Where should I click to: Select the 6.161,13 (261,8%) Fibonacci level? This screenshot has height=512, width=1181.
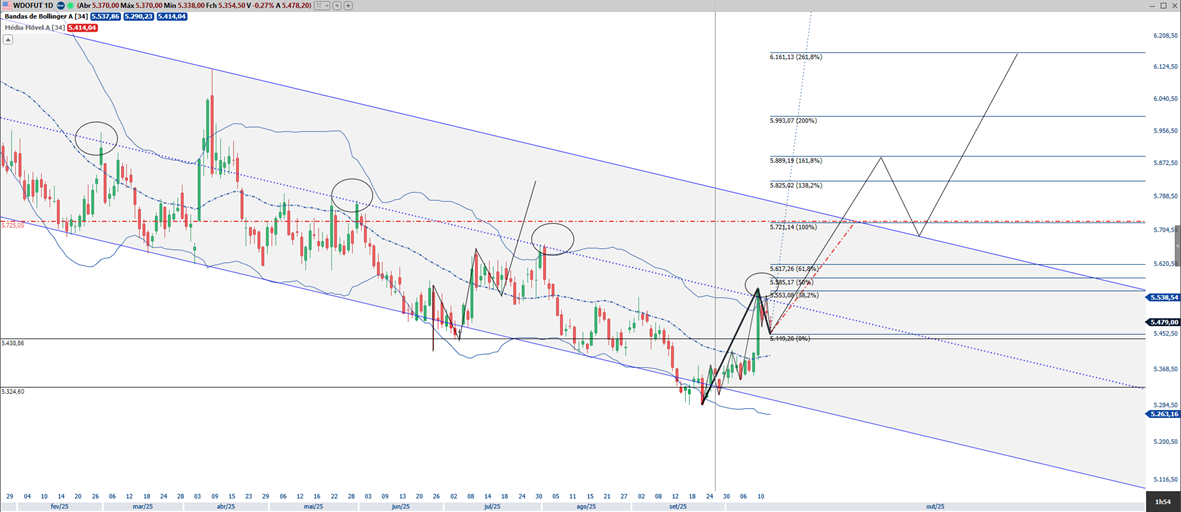point(796,57)
